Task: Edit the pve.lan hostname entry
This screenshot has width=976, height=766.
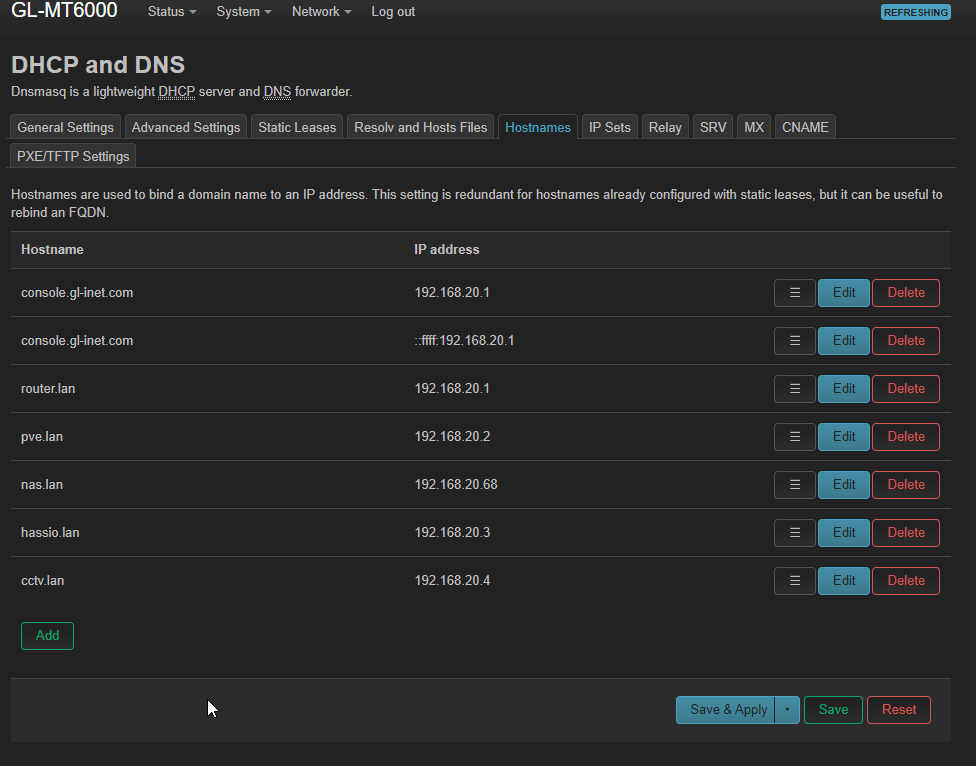Action: coord(843,437)
